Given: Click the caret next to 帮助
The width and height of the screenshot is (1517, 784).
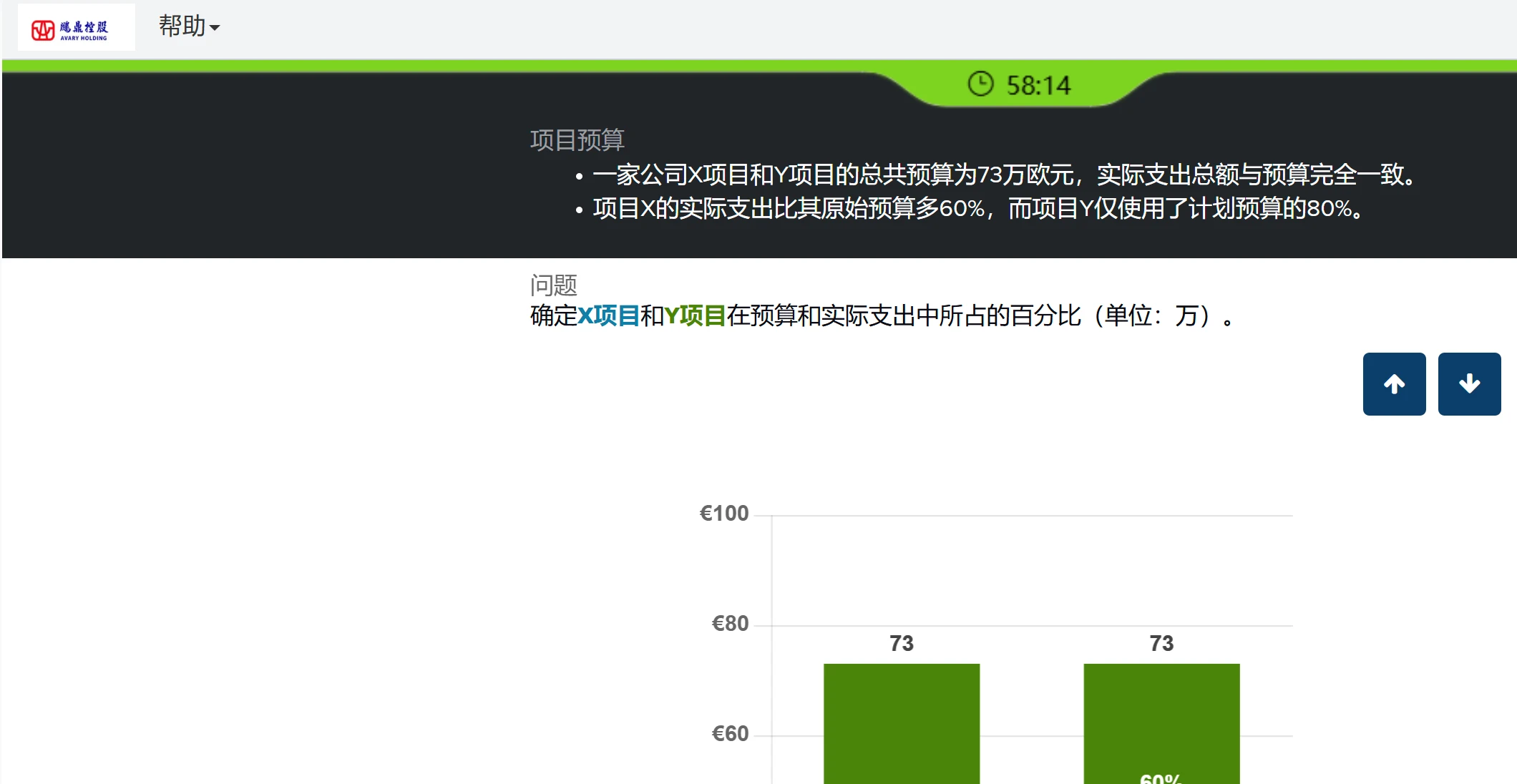Looking at the screenshot, I should [x=215, y=29].
